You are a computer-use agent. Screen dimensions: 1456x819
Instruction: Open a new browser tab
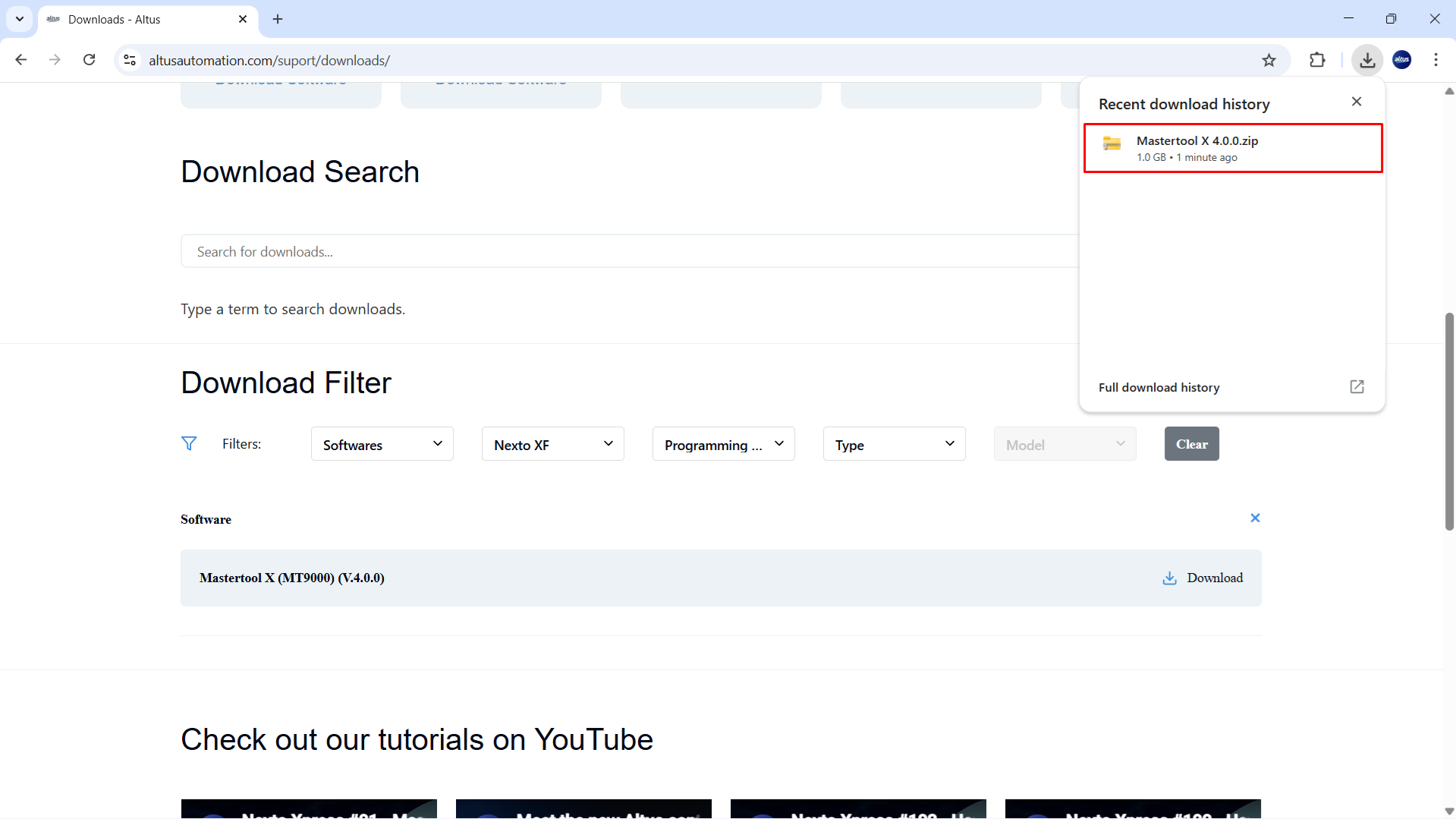278,19
